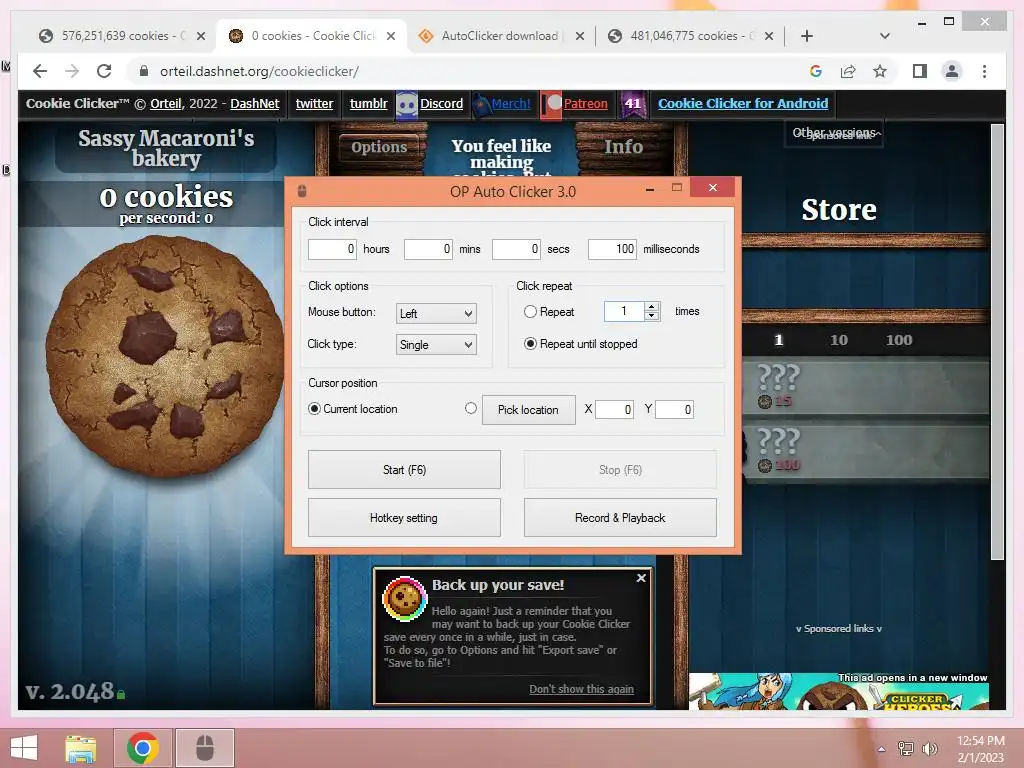
Task: Click the Start (F6) button
Action: (404, 470)
